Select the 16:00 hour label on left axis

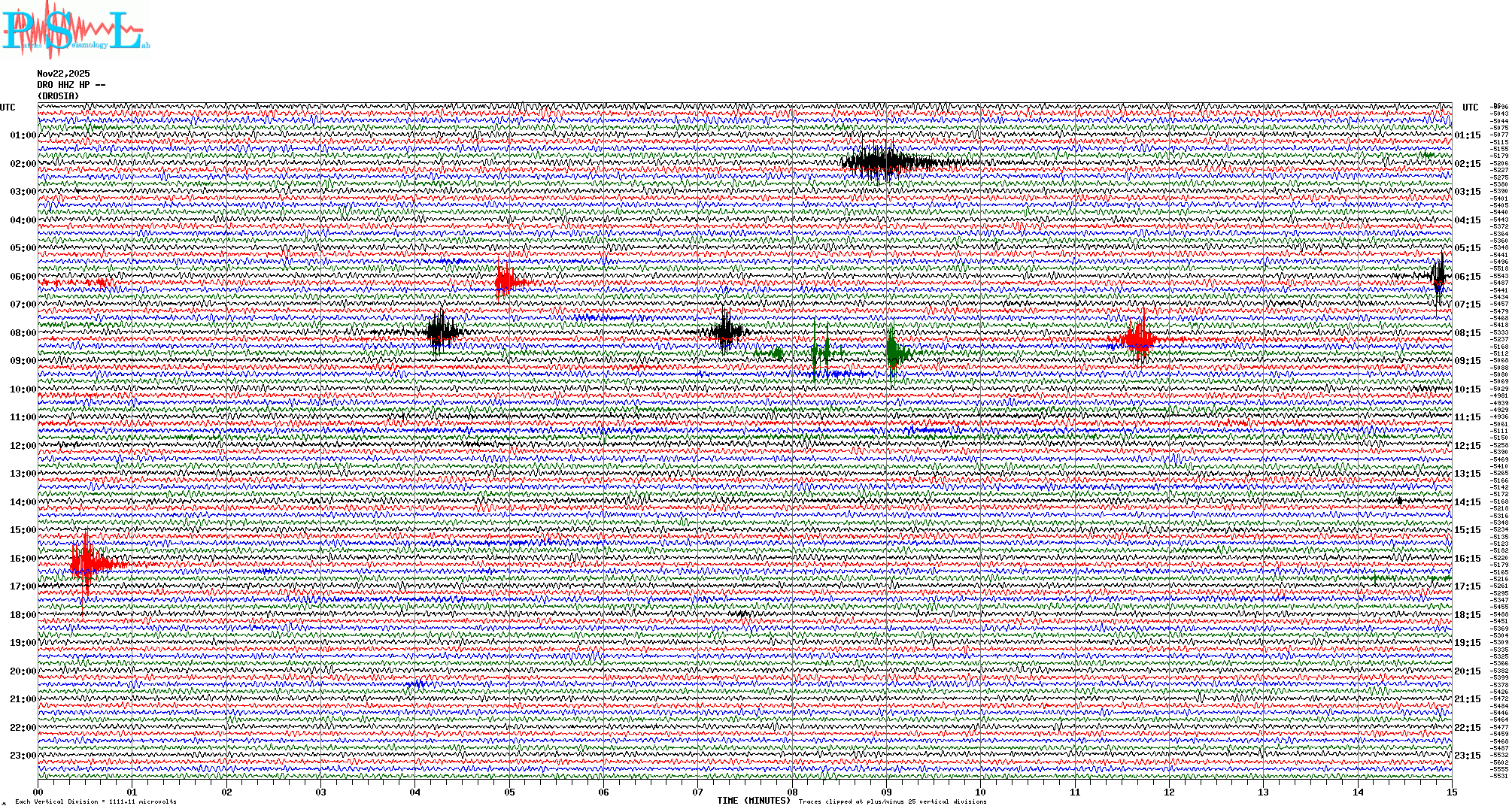23,559
